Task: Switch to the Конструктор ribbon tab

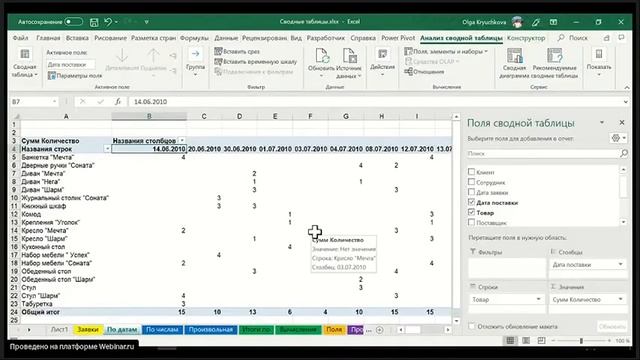Action: [526, 38]
